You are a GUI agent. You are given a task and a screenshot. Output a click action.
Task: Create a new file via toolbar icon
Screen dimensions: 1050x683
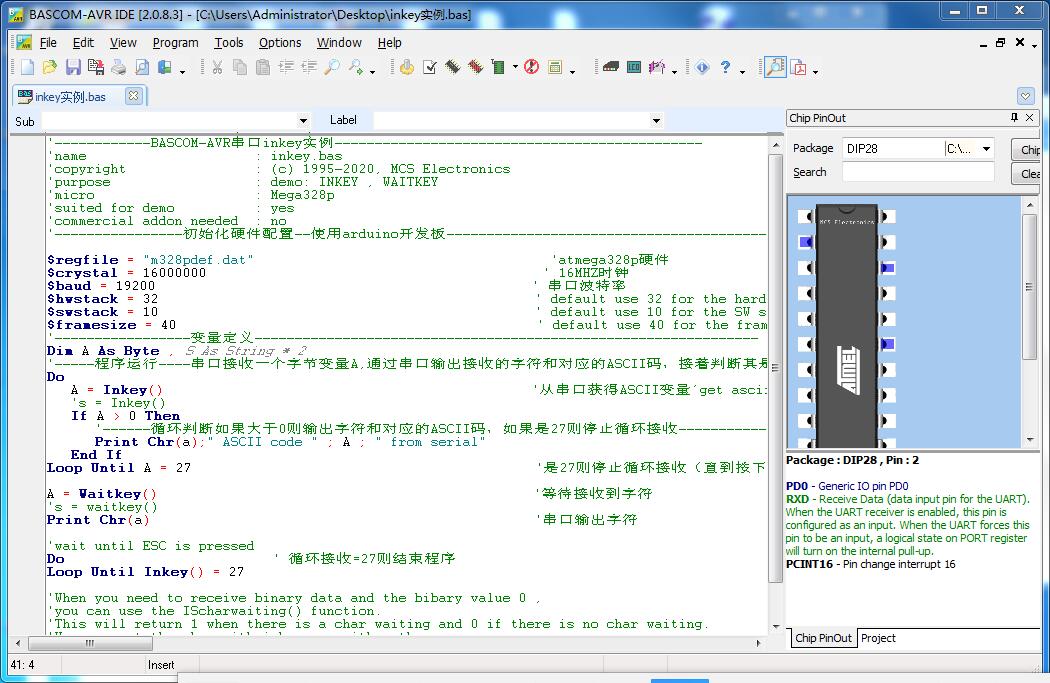(x=27, y=67)
